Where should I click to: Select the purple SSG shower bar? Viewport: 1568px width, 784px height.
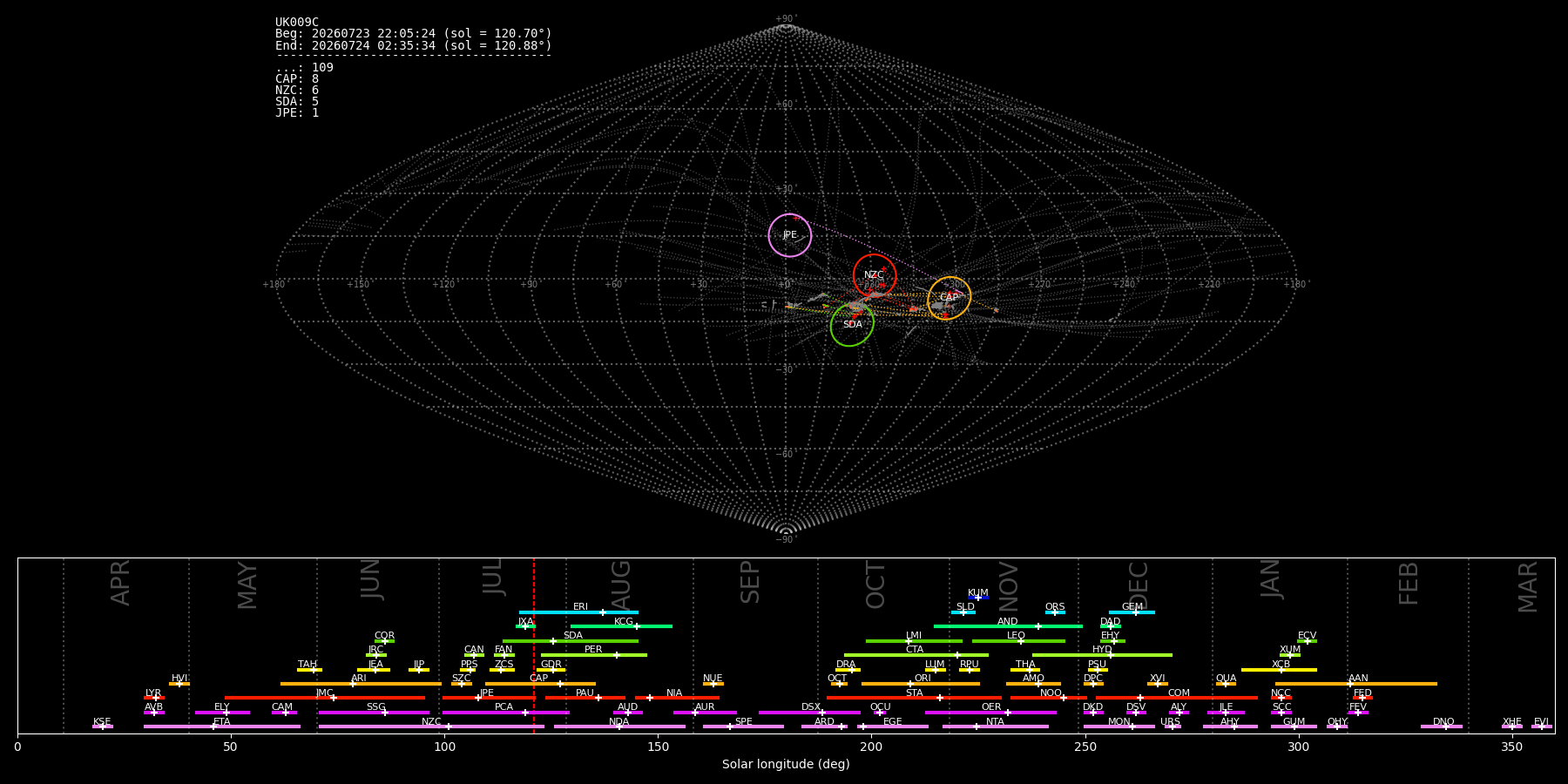click(374, 713)
